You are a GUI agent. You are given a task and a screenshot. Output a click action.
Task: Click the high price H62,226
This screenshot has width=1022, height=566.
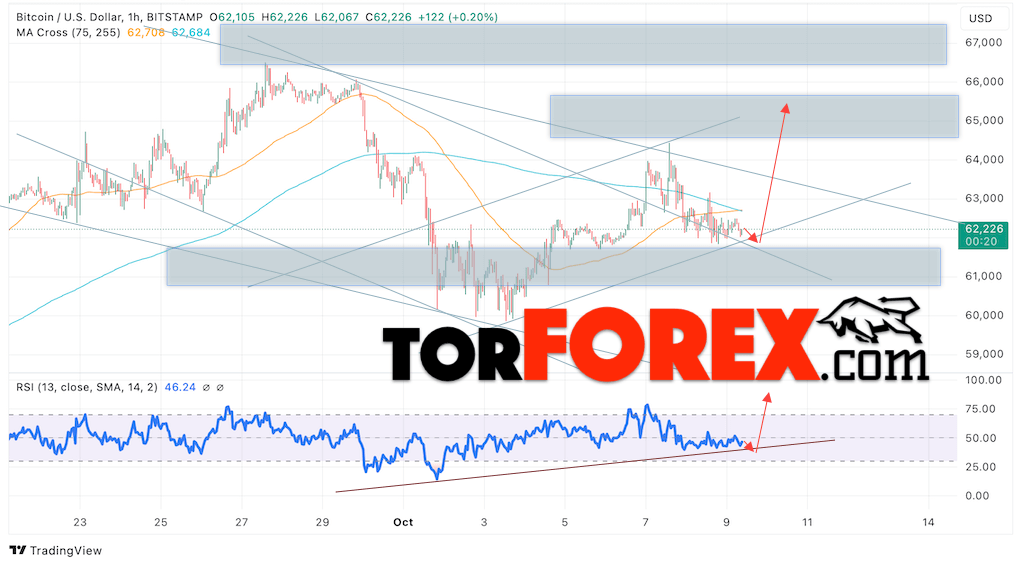(284, 17)
